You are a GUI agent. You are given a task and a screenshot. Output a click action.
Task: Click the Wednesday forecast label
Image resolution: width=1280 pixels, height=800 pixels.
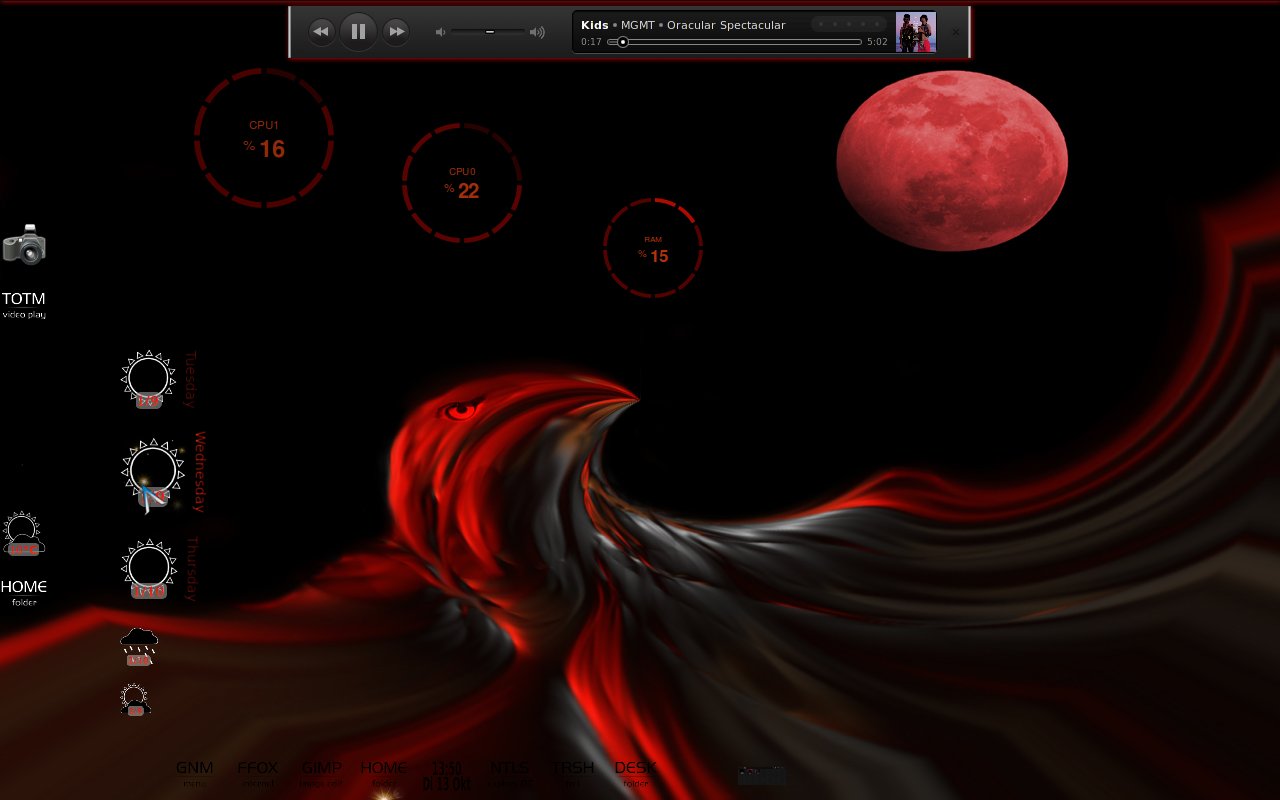pos(200,472)
